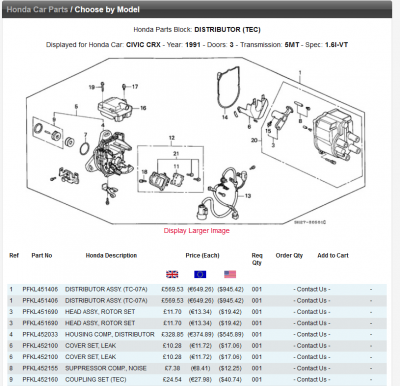This screenshot has width=400, height=386.
Task: Open the Display Larger Image link
Action: point(197,231)
